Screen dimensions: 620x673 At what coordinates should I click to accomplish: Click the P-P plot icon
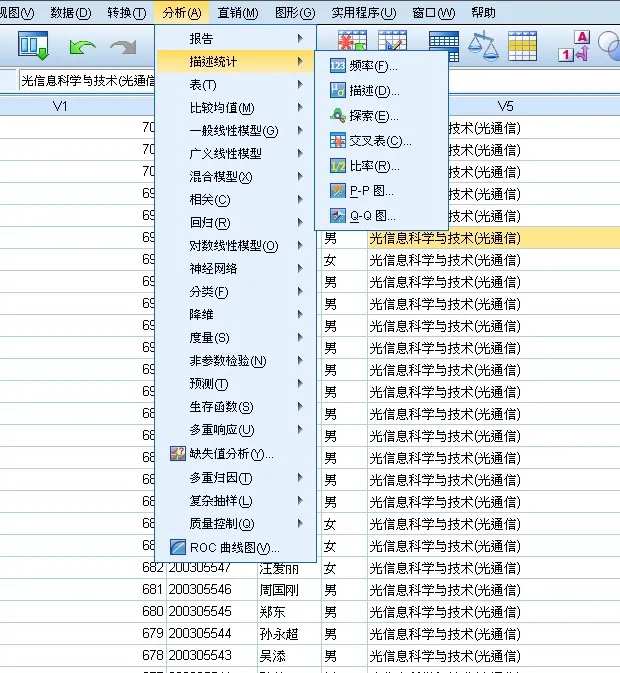coord(338,191)
